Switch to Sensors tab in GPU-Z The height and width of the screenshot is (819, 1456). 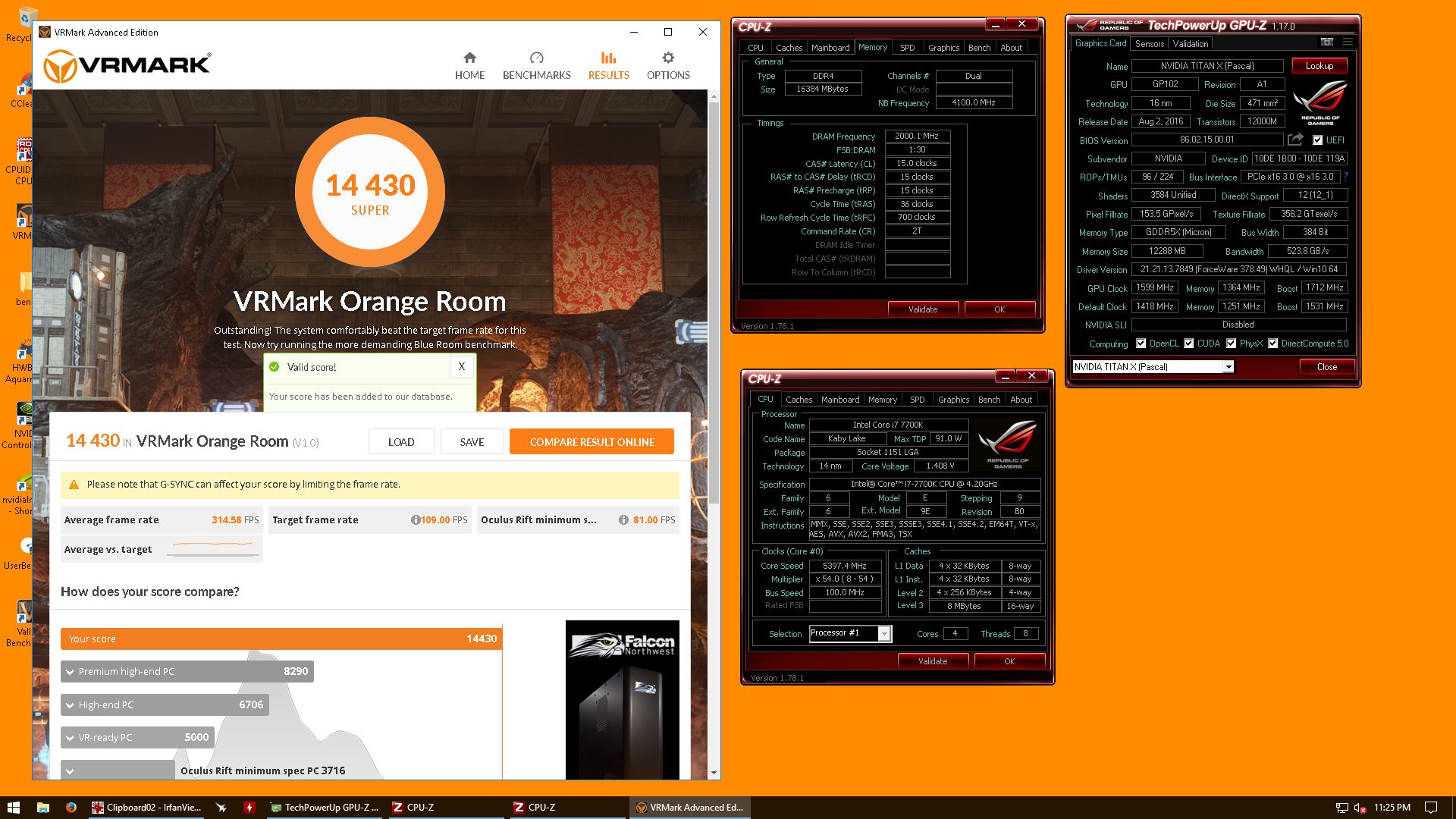click(x=1149, y=44)
